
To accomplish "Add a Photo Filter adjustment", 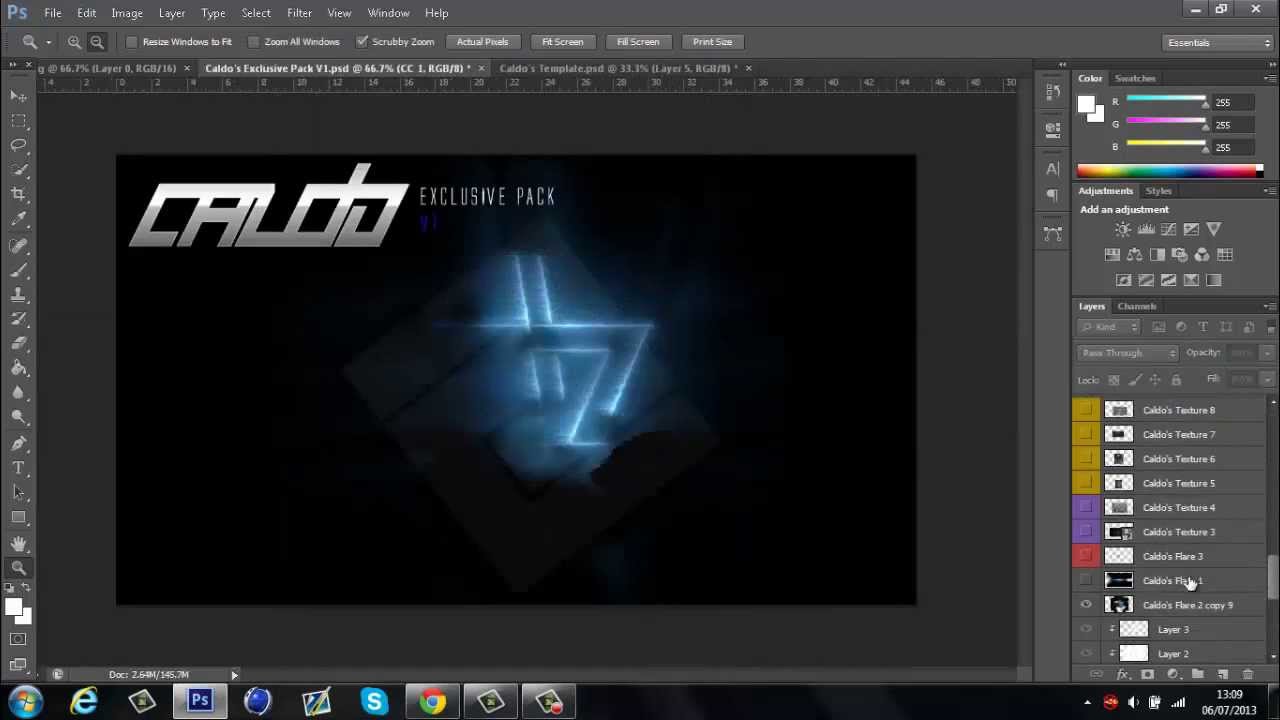I will [1179, 255].
